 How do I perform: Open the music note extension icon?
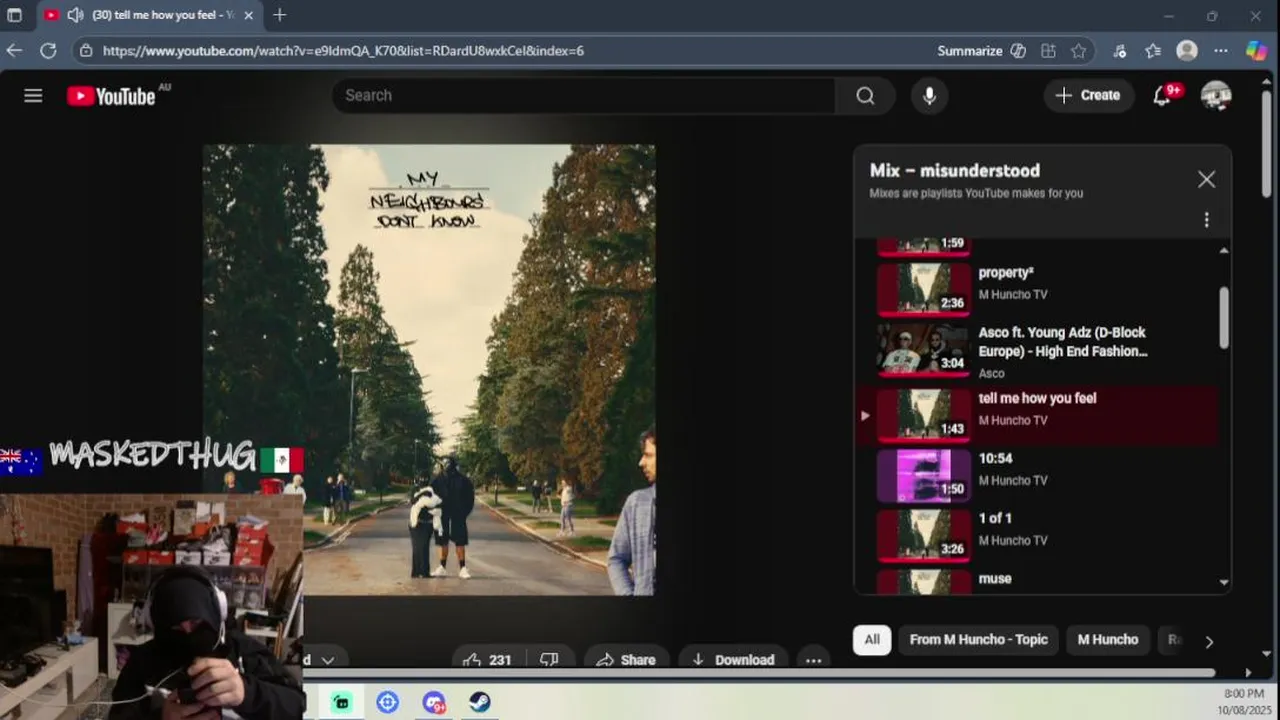pyautogui.click(x=1120, y=50)
